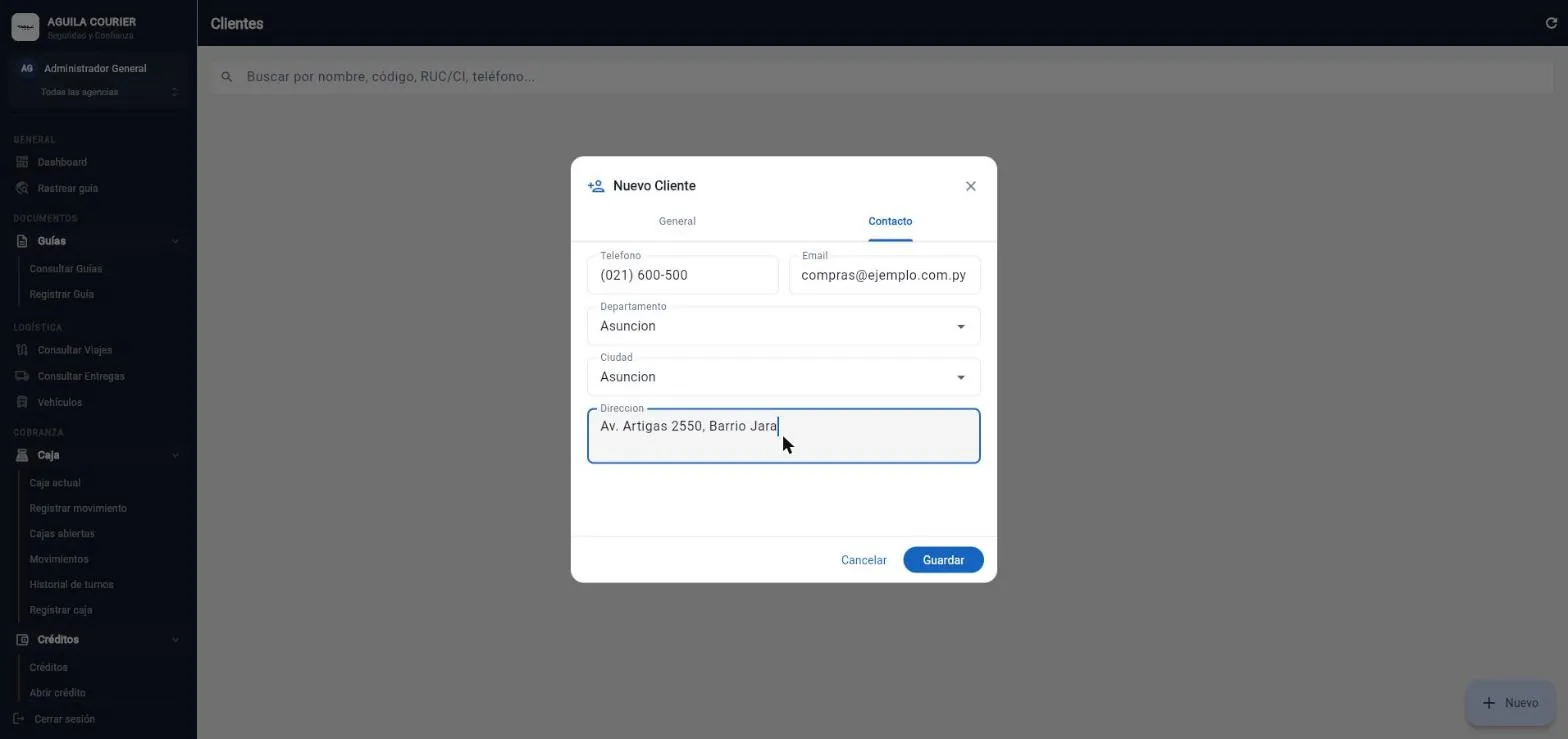Open Registrar movimiento in sidebar
The width and height of the screenshot is (1568, 739).
pos(78,508)
